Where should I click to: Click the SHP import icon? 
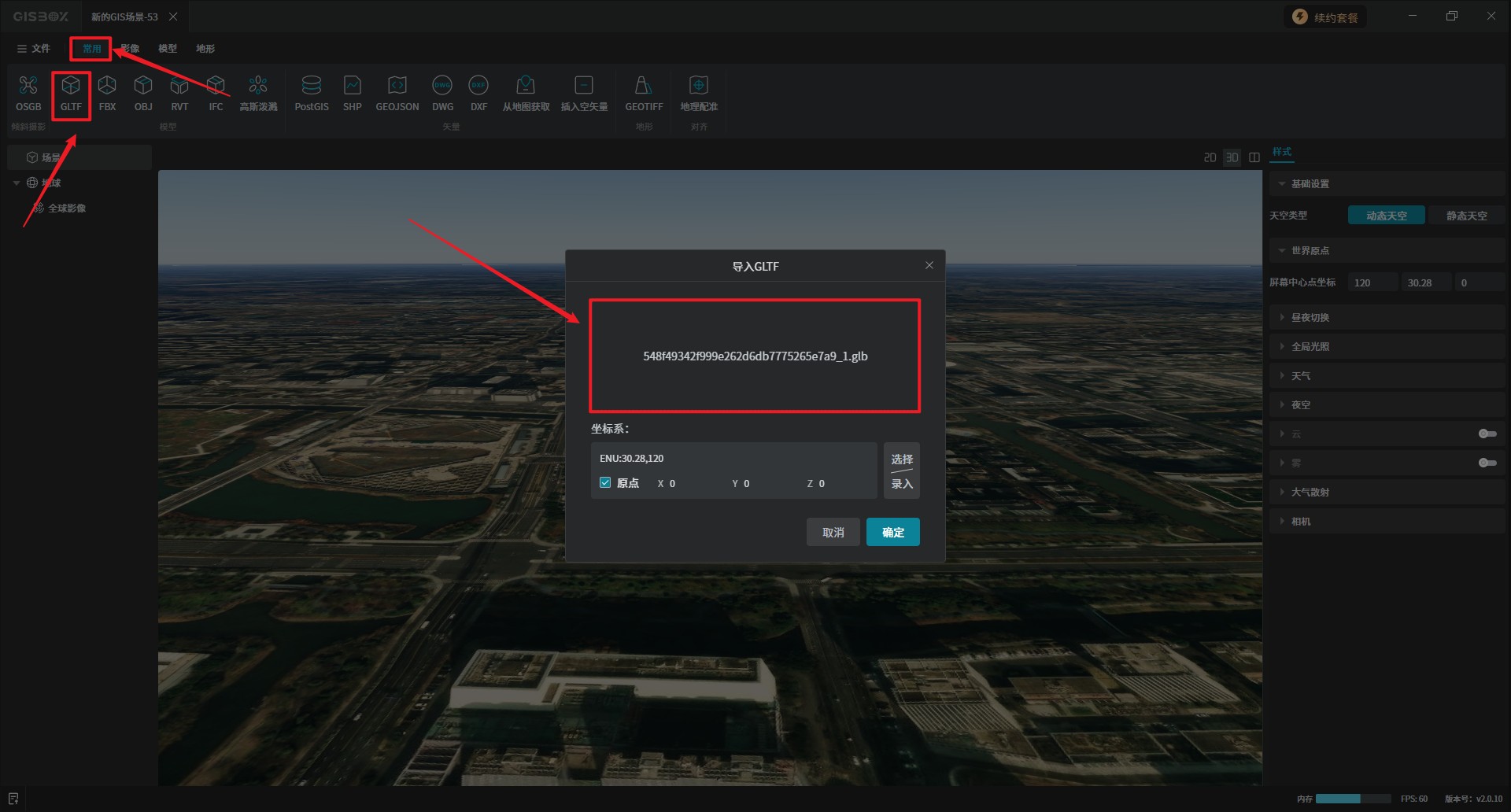pyautogui.click(x=352, y=93)
